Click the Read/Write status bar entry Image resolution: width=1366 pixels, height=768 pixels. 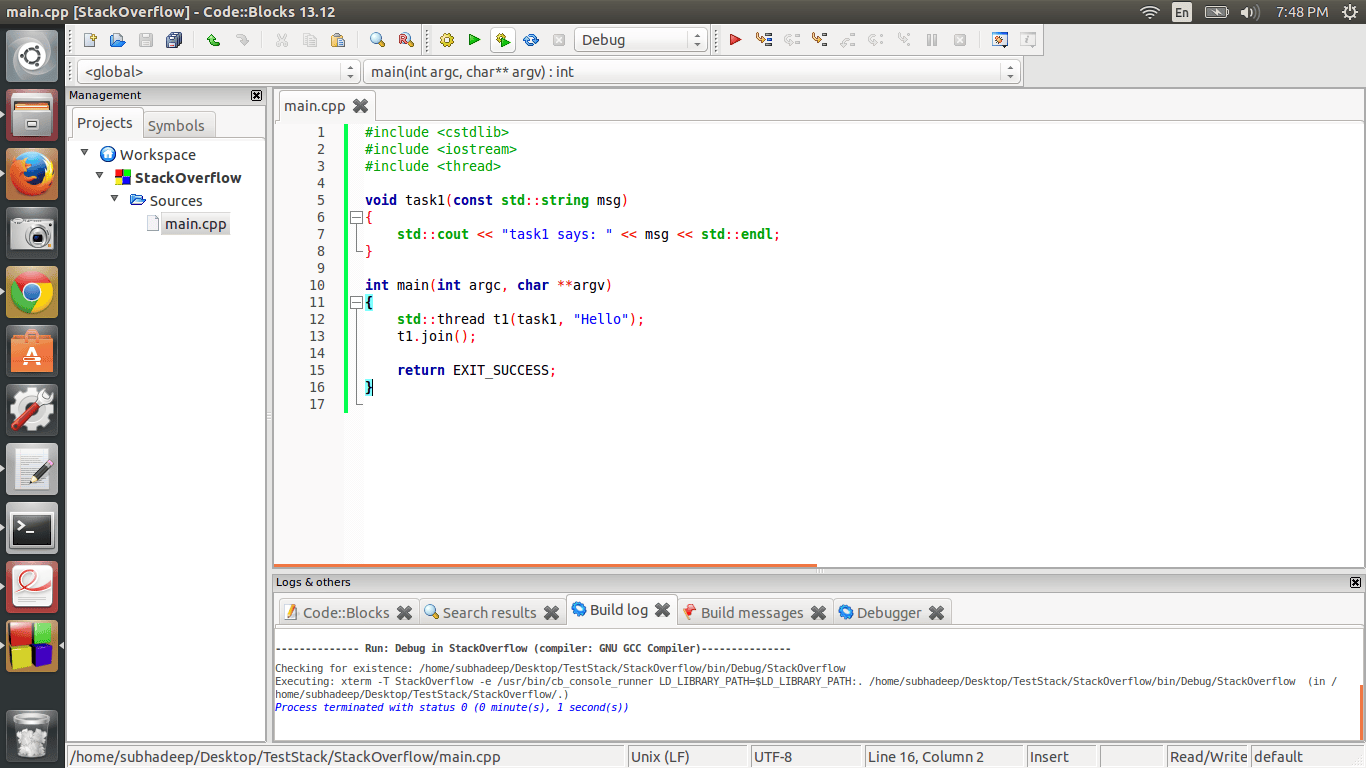pos(1207,757)
